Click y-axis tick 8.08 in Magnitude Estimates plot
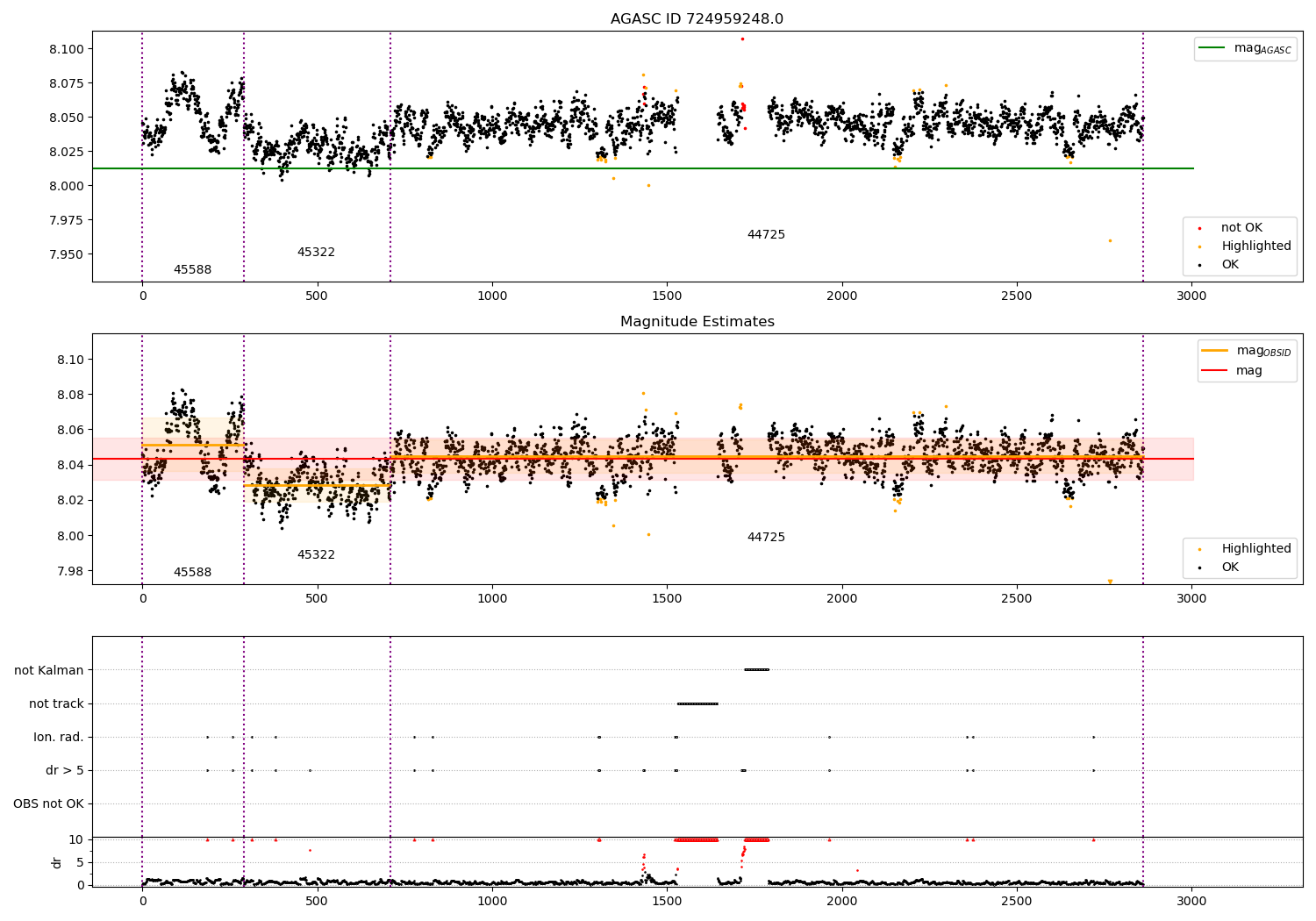The image size is (1316, 921). (70, 395)
